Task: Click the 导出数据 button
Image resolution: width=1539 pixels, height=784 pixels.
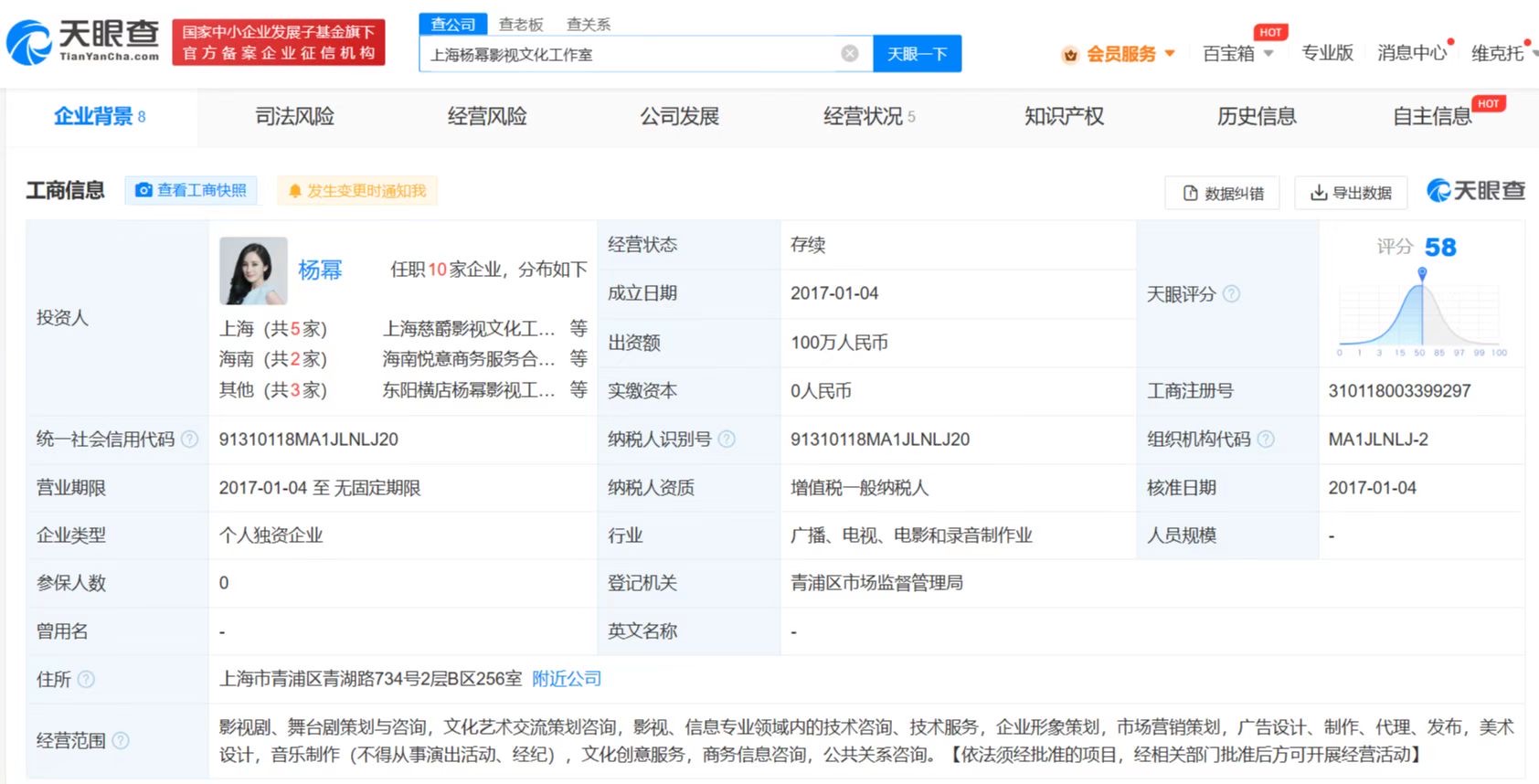Action: point(1351,194)
